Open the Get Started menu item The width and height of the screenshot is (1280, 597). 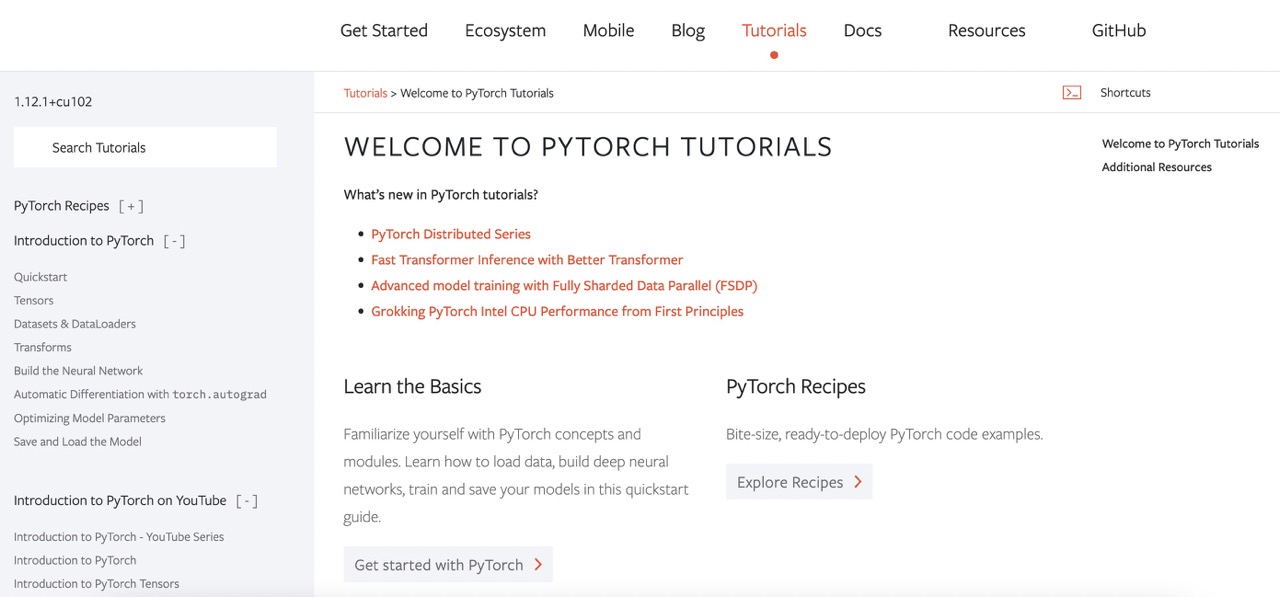tap(384, 30)
